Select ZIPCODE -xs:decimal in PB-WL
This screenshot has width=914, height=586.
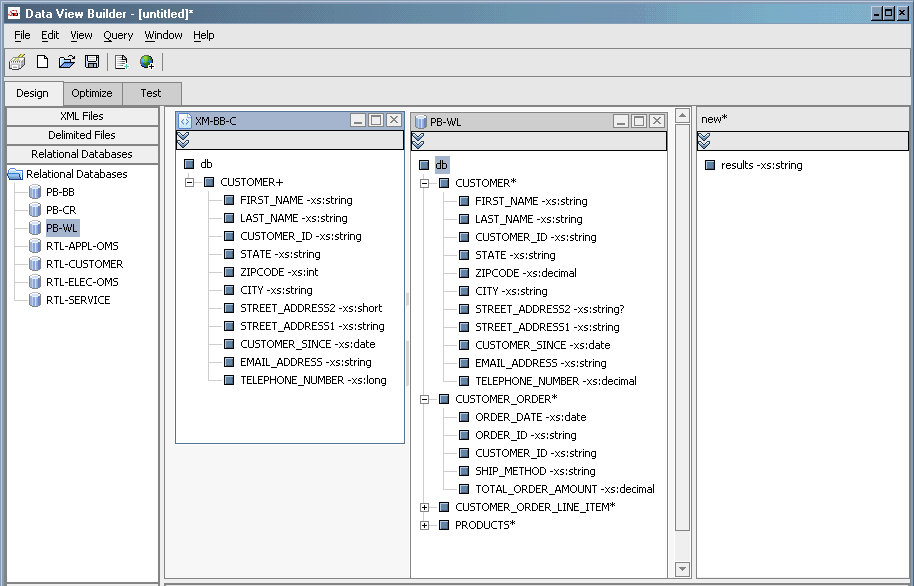[x=526, y=273]
